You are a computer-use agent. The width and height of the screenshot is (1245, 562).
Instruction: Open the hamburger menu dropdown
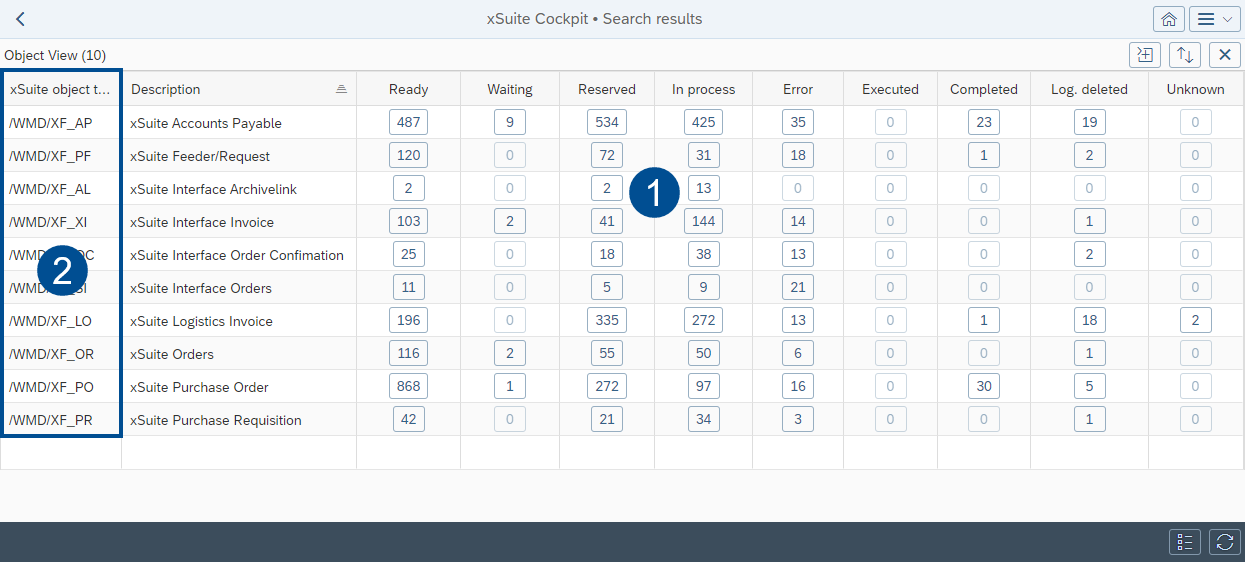coord(1215,19)
